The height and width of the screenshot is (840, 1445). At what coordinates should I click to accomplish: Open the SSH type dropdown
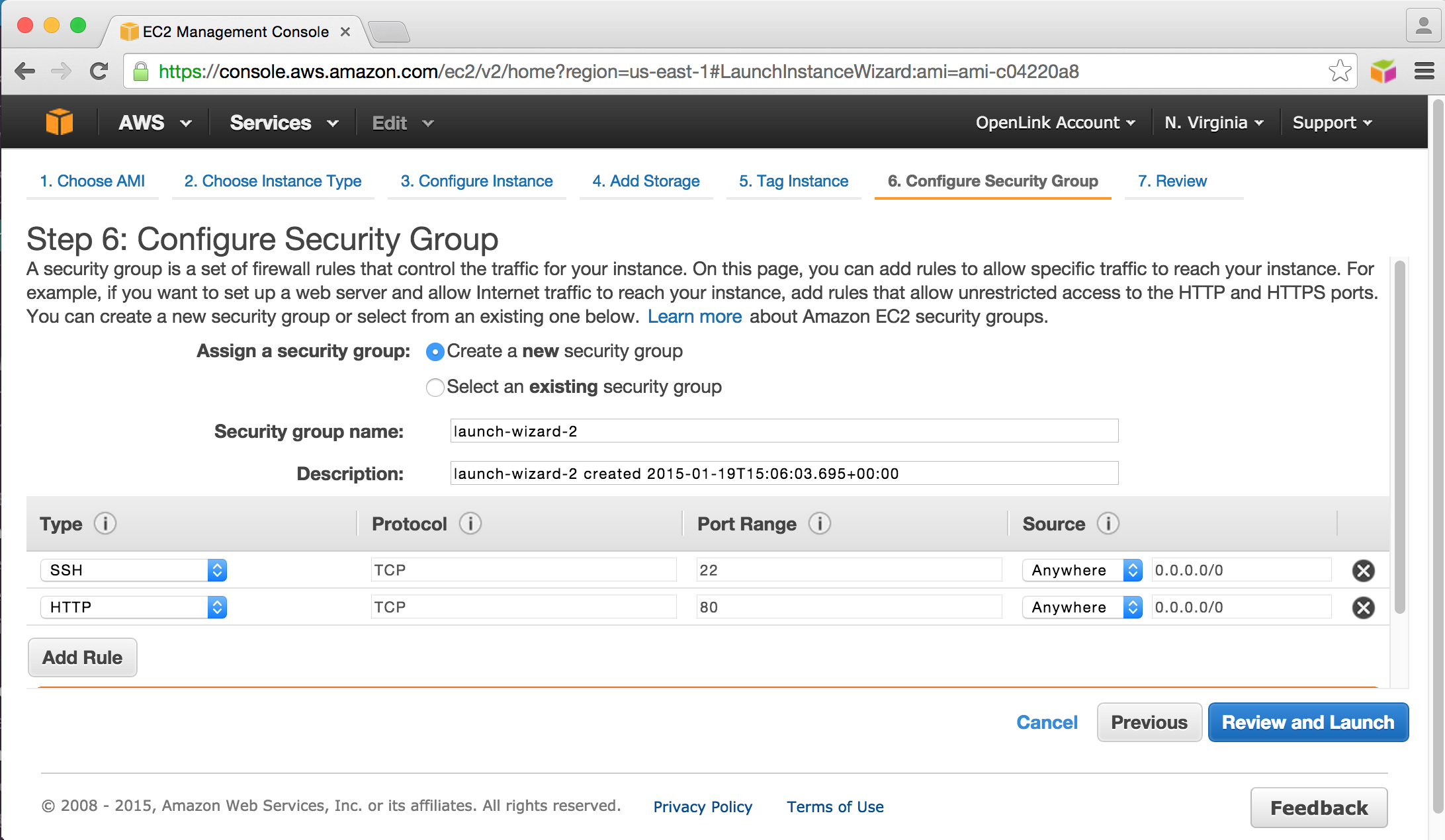click(x=134, y=570)
